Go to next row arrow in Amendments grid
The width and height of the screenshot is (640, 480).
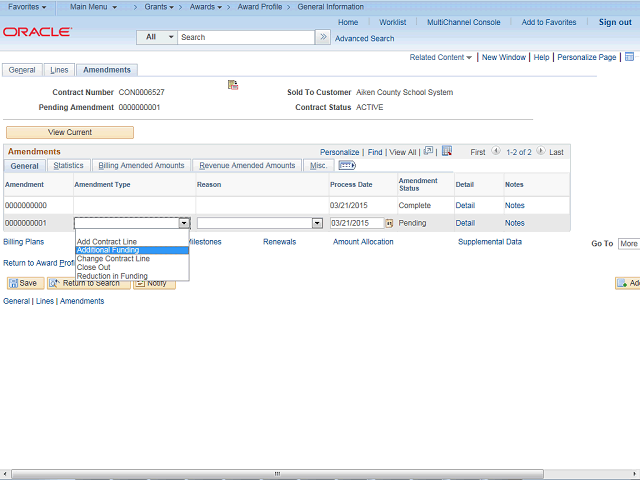(540, 151)
